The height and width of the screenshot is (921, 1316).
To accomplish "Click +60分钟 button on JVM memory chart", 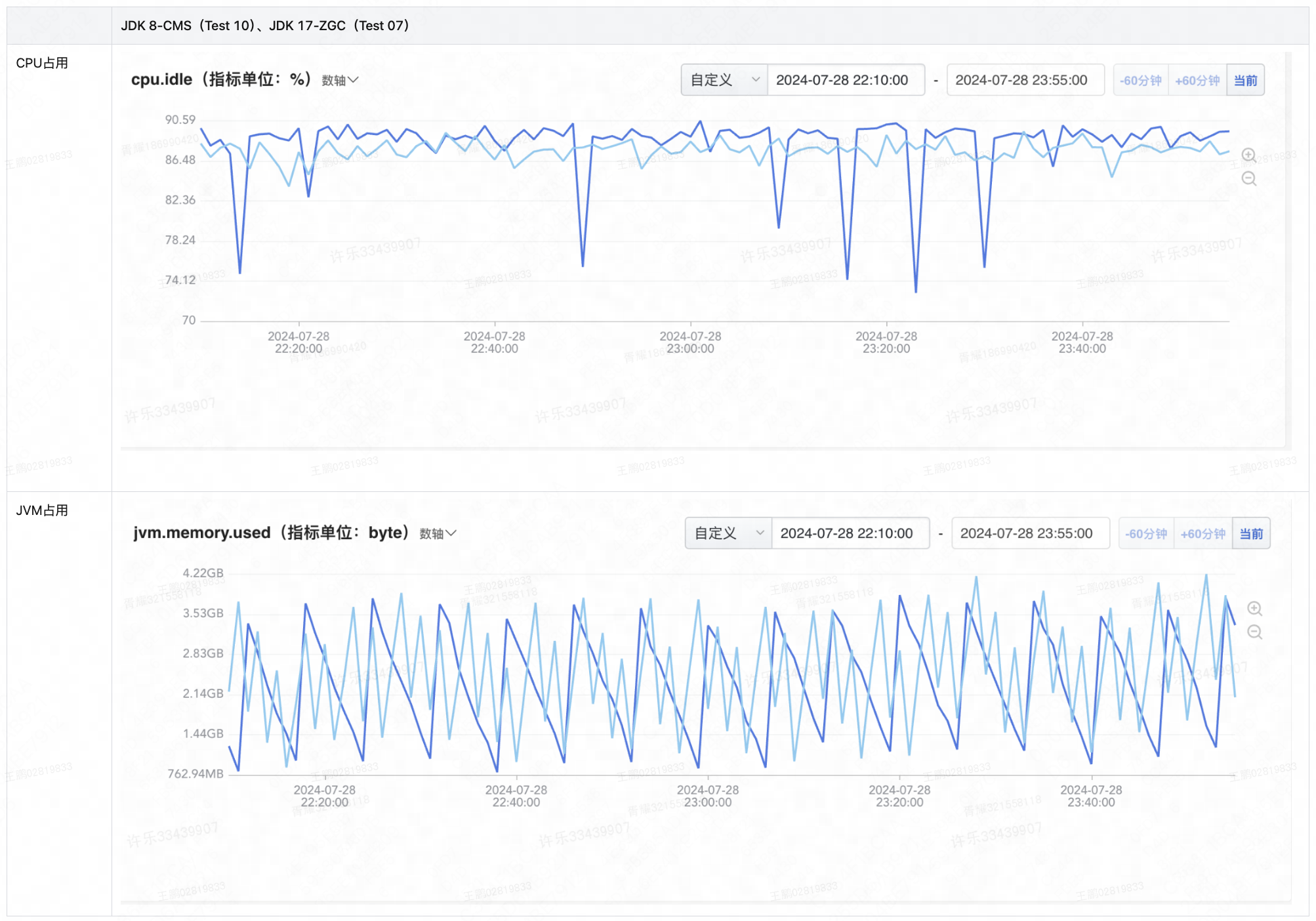I will 1203,533.
